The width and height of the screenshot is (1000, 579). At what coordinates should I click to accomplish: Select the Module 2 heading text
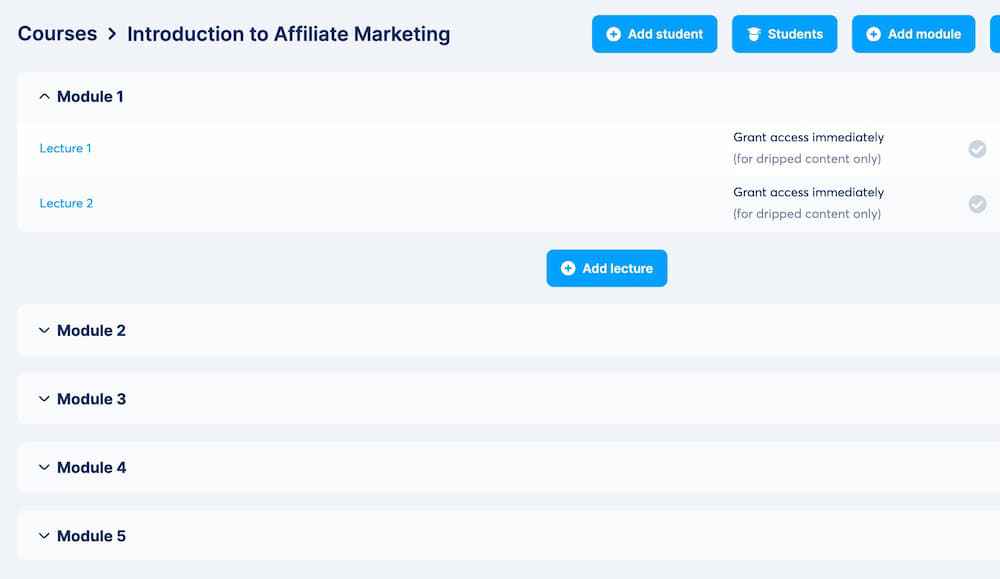[91, 330]
